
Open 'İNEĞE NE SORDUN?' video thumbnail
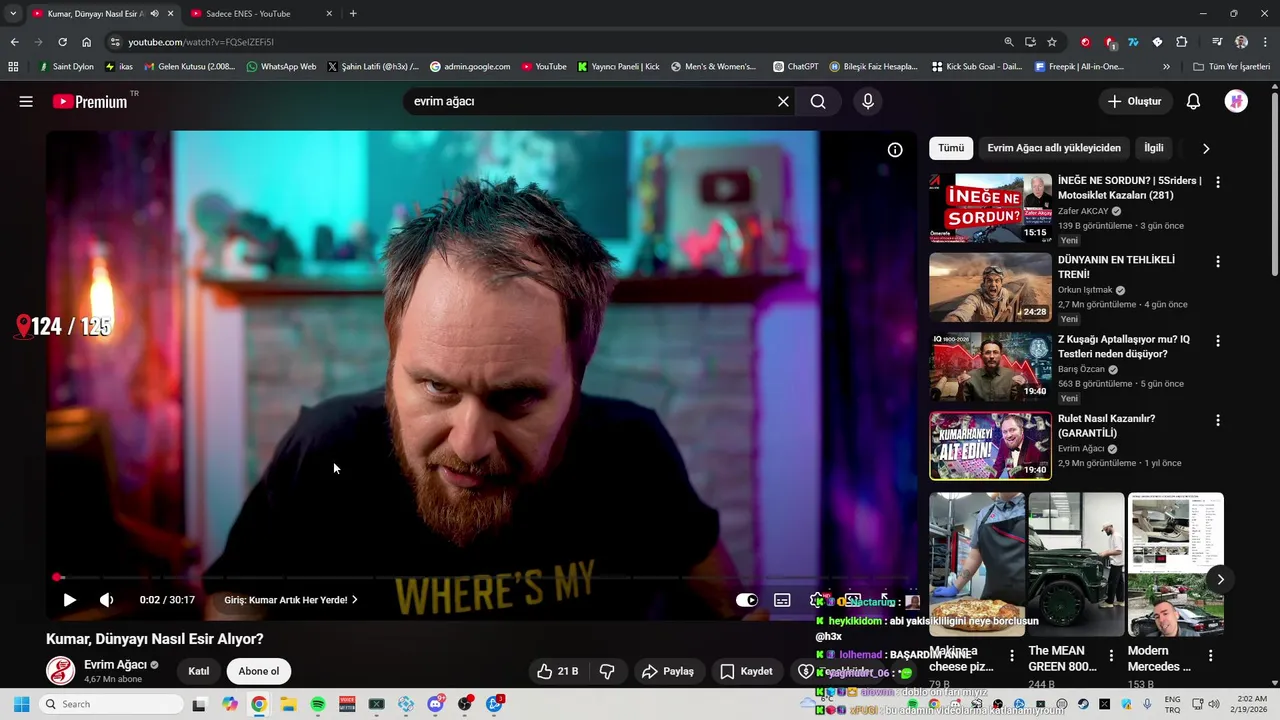coord(990,208)
